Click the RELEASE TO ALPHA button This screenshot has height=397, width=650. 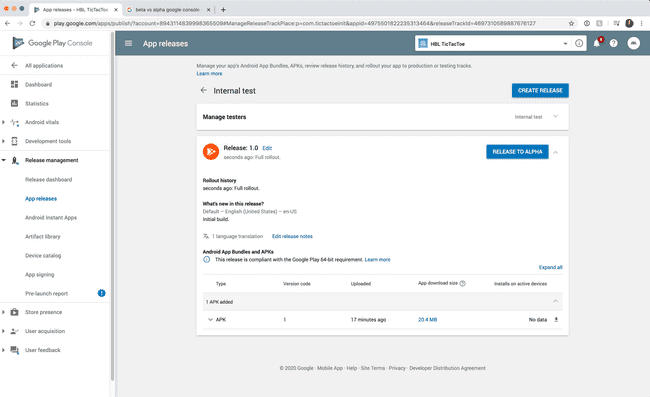[x=517, y=152]
